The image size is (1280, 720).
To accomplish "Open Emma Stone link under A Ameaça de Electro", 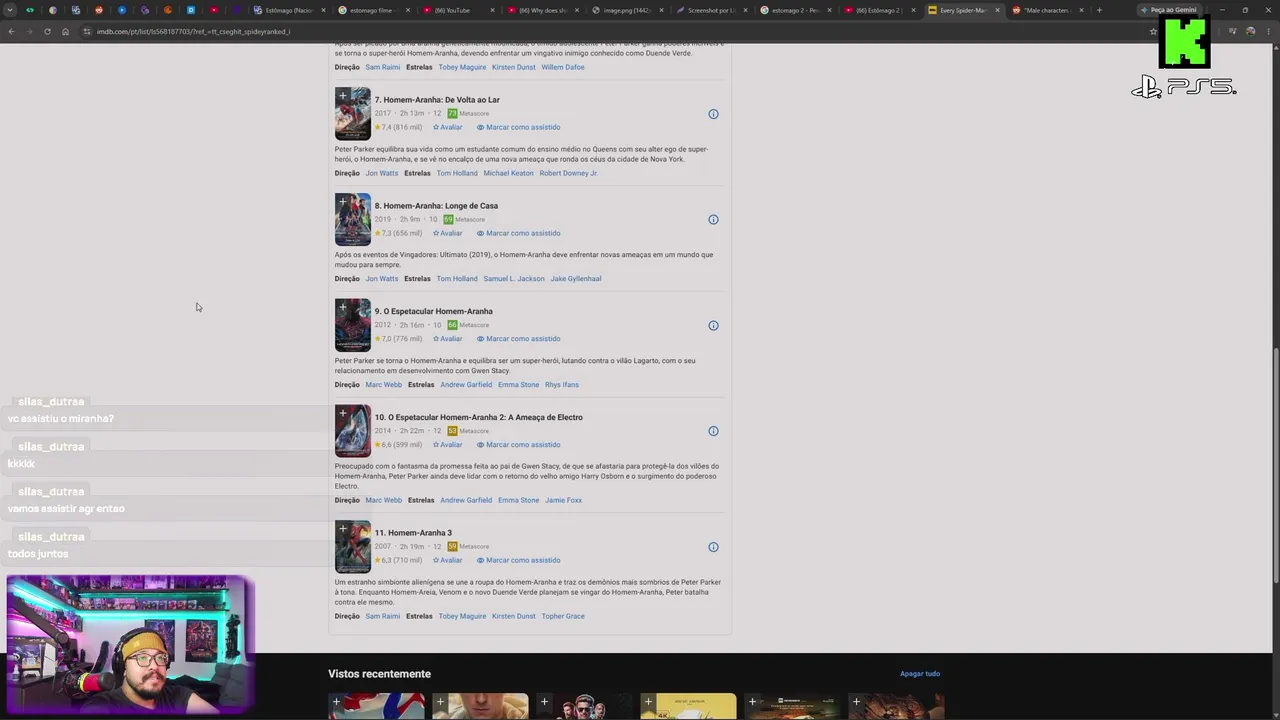I will tap(518, 501).
